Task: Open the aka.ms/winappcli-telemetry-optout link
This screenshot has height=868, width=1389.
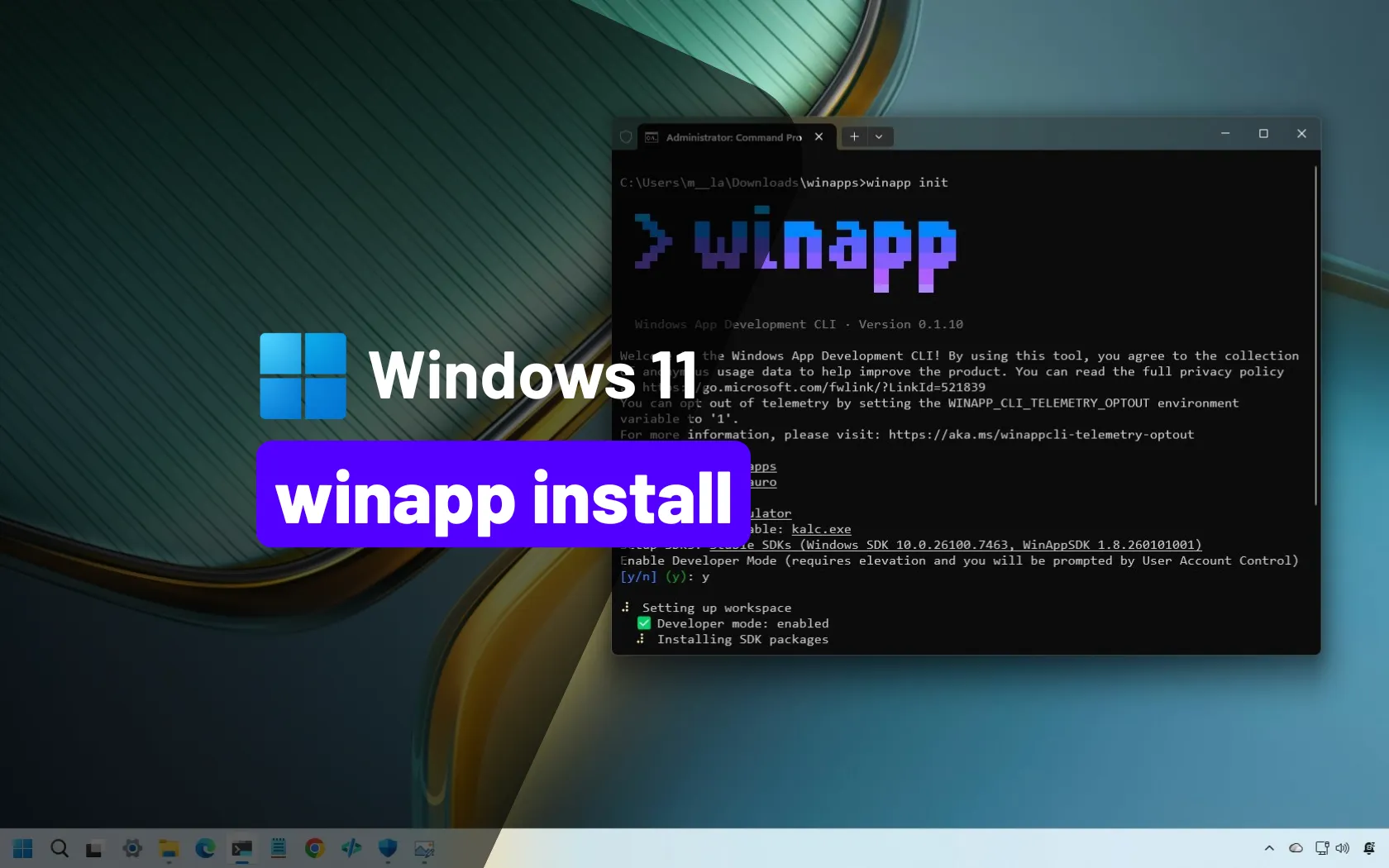Action: [1042, 435]
